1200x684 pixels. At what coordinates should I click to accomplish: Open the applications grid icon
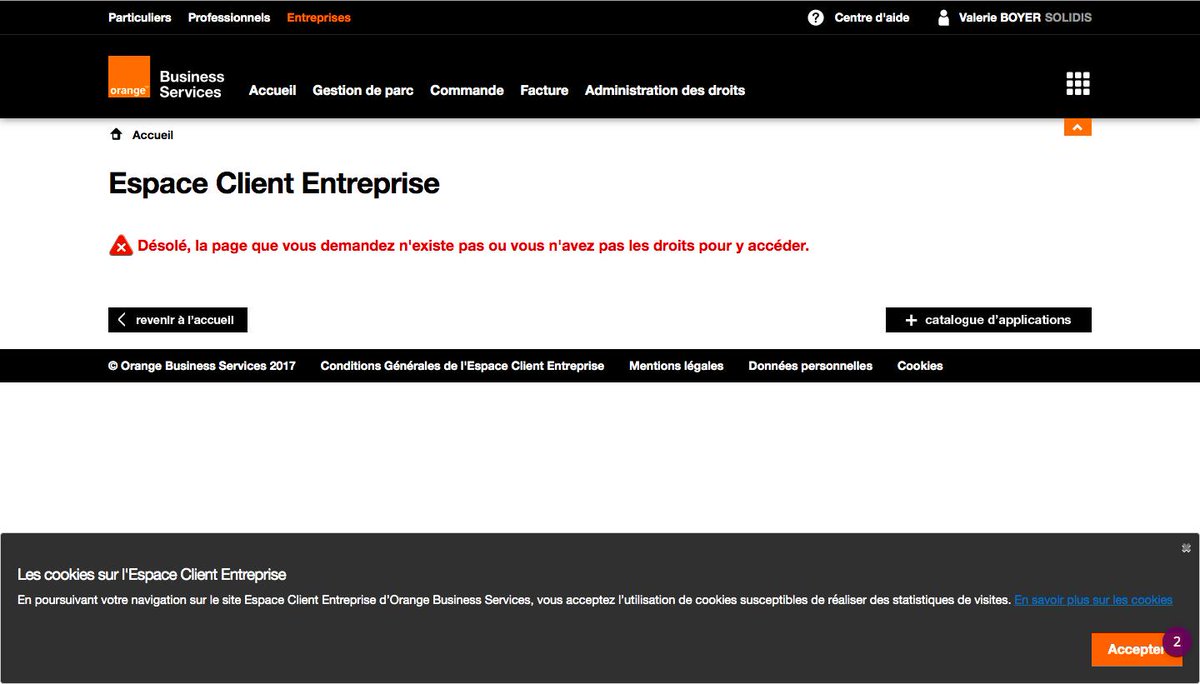point(1078,84)
